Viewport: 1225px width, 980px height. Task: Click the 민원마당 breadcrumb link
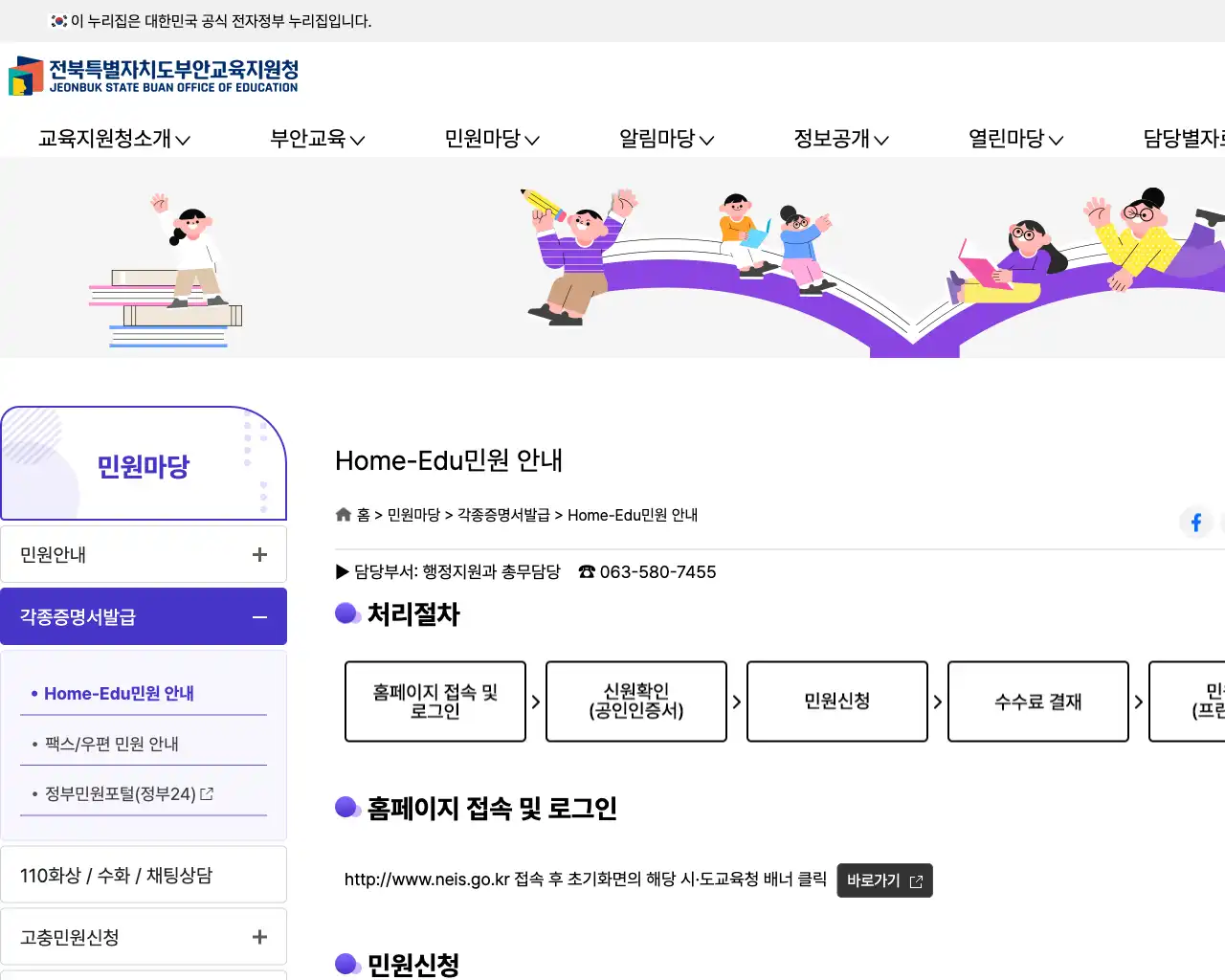click(417, 514)
